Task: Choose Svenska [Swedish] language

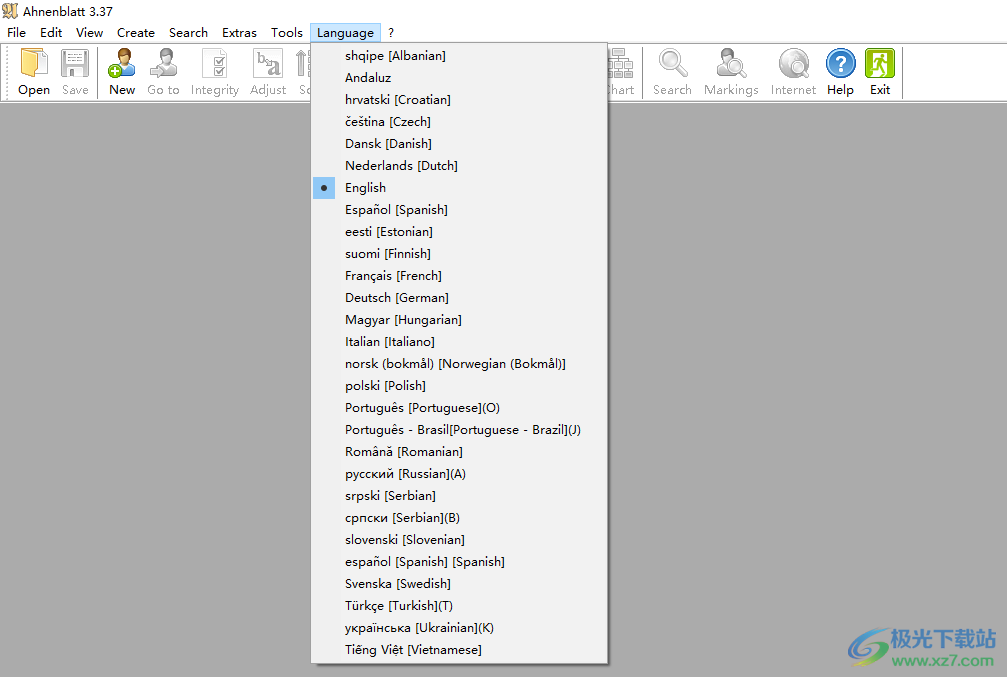Action: click(459, 584)
